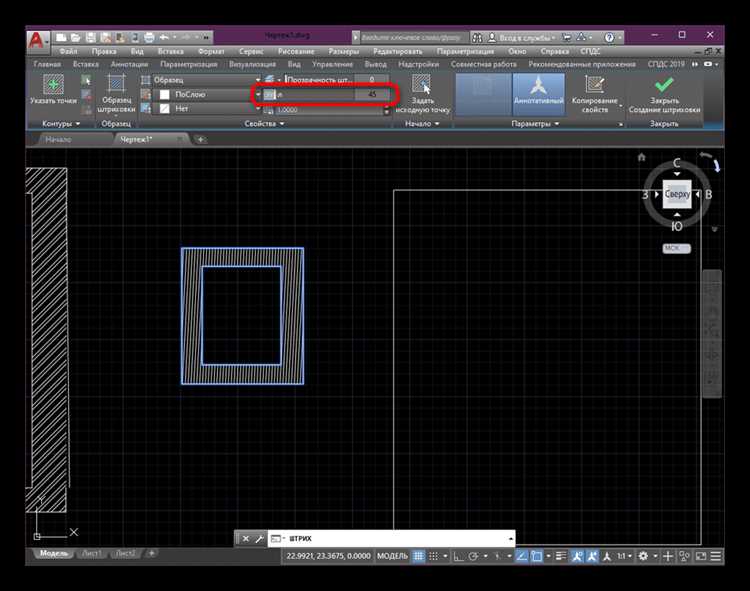
Task: Click the transparency value field showing 0
Action: [372, 80]
